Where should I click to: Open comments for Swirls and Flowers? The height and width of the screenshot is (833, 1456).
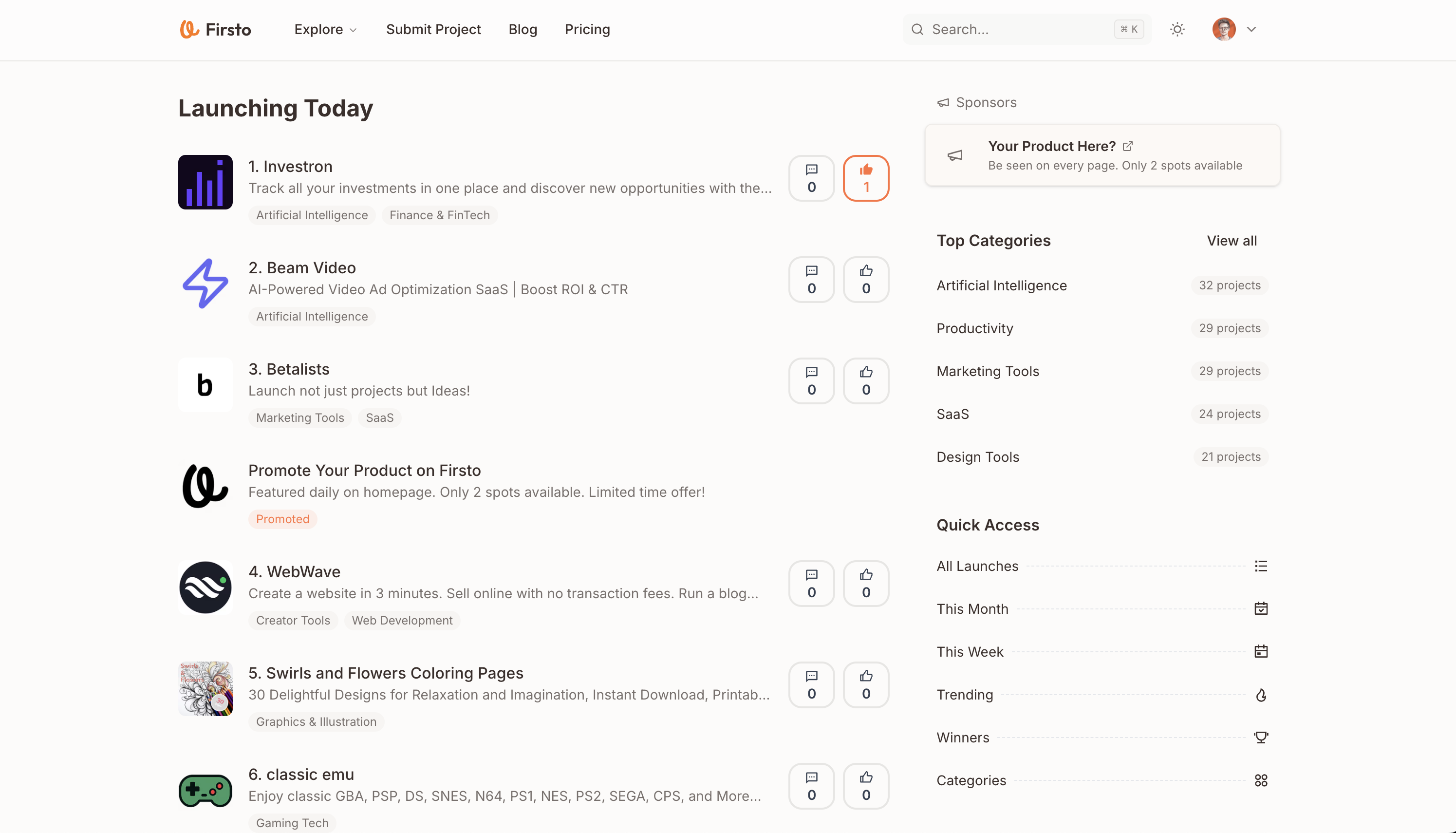(811, 684)
